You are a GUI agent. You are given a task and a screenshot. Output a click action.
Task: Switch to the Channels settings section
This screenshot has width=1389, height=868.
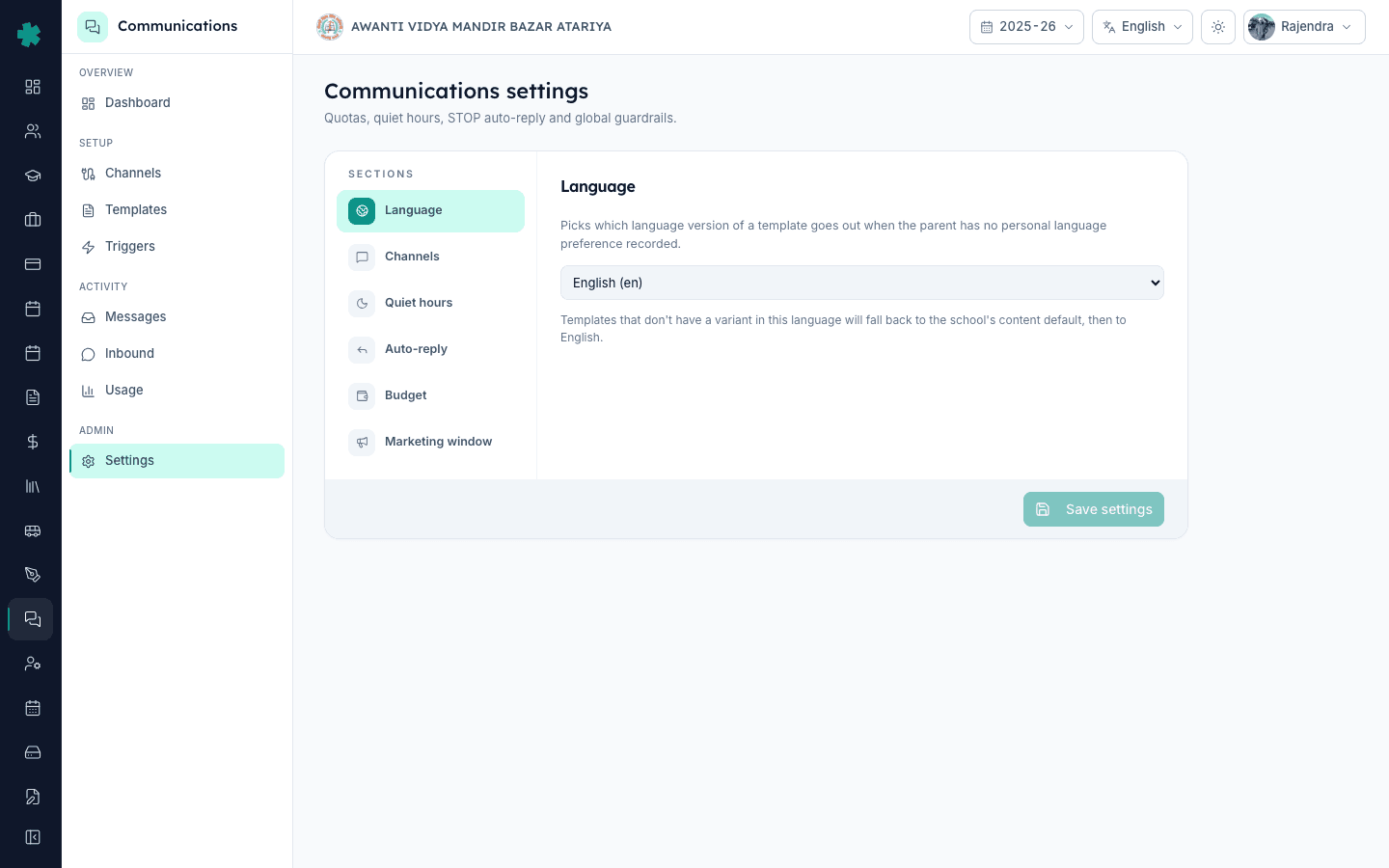[430, 258]
